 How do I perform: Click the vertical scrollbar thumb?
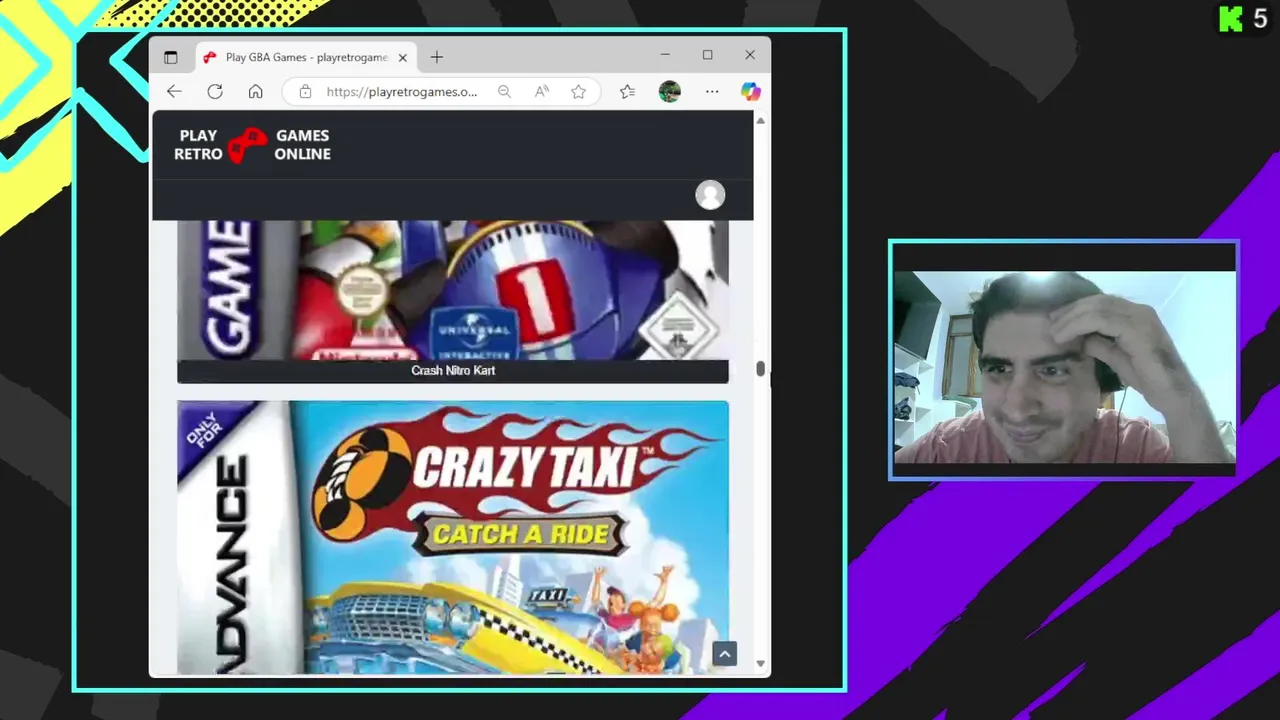pos(760,369)
